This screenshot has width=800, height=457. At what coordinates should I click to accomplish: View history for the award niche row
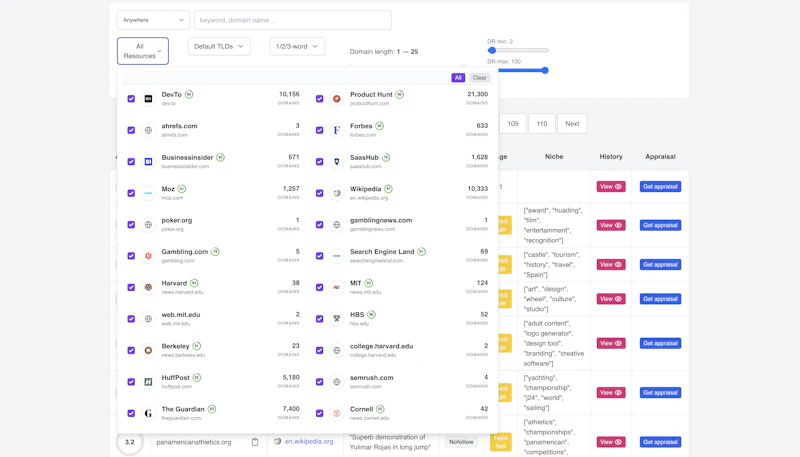[x=611, y=225]
